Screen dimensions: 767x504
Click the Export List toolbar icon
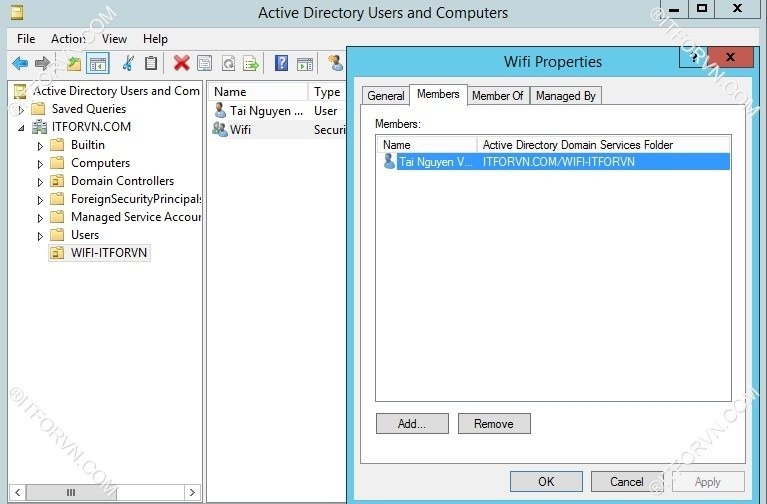click(251, 64)
